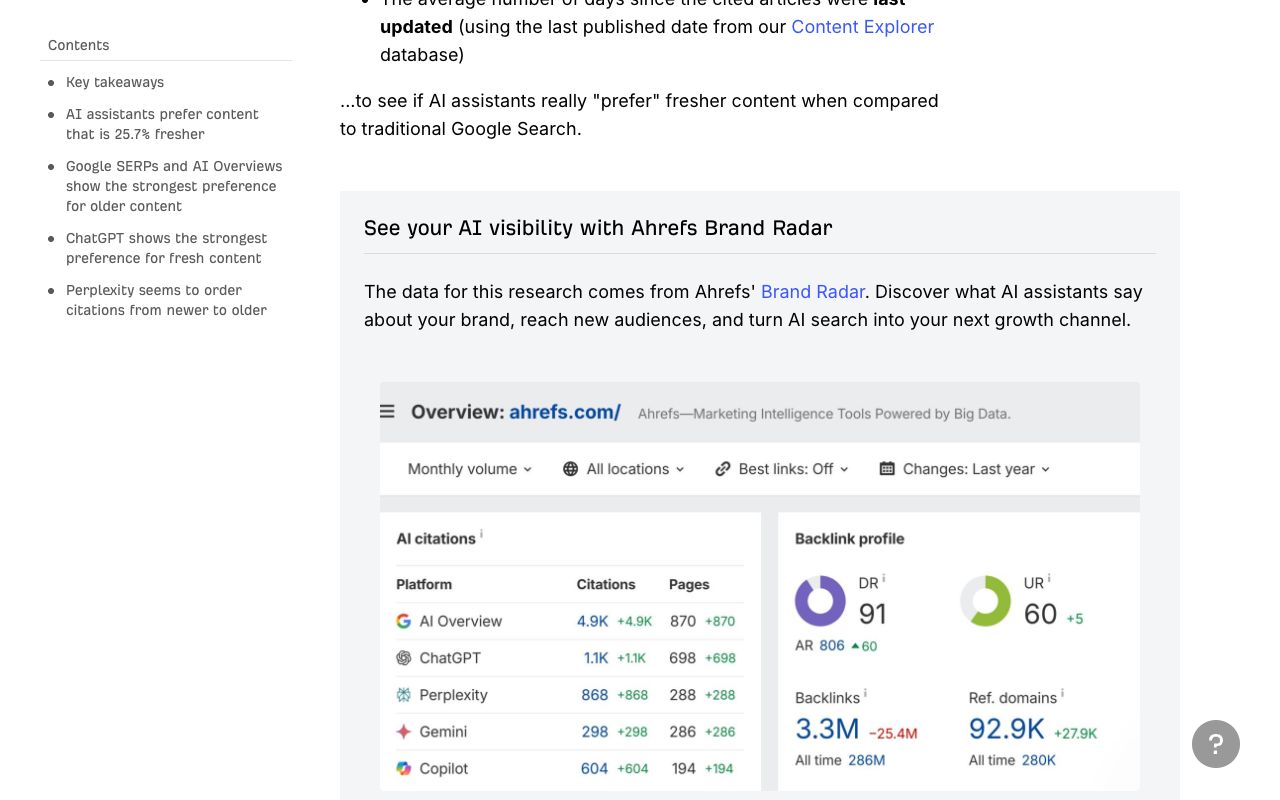The width and height of the screenshot is (1280, 800).
Task: Follow the Brand Radar link
Action: click(x=813, y=292)
